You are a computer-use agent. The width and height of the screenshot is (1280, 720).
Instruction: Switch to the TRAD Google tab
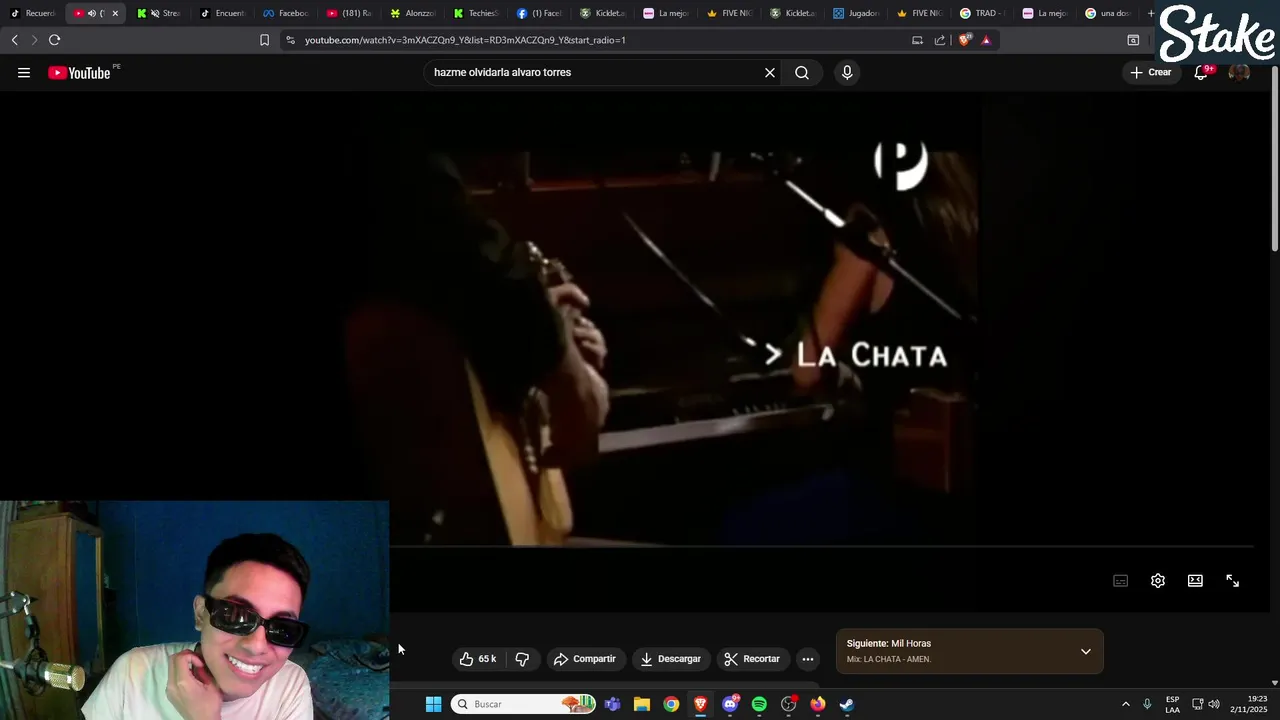(982, 13)
